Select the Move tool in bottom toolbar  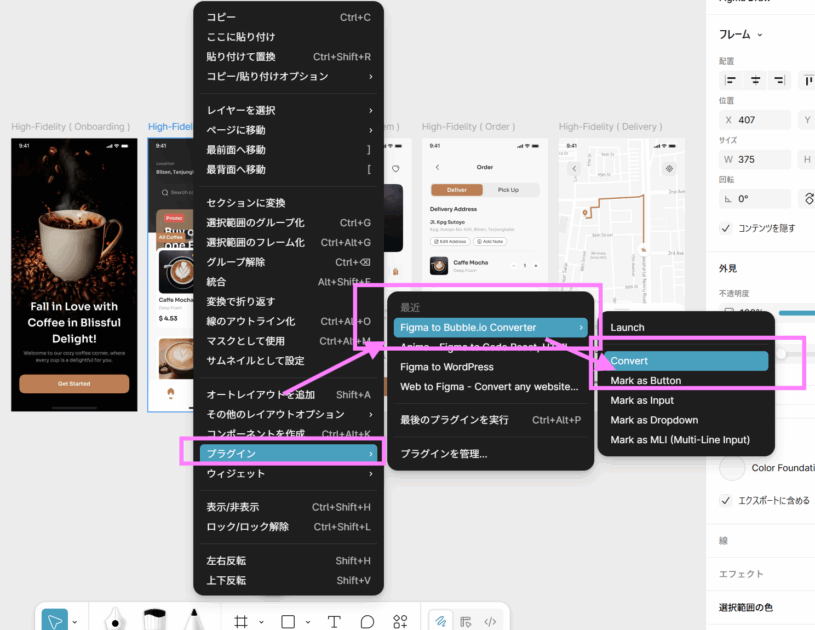55,621
